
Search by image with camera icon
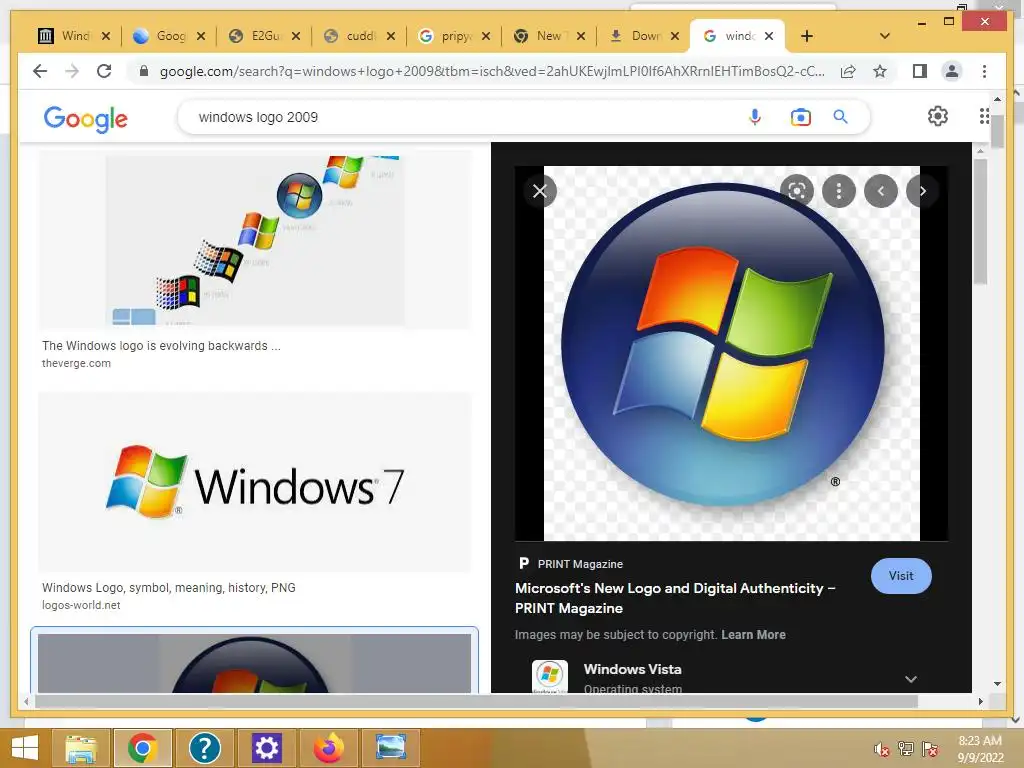(x=801, y=117)
